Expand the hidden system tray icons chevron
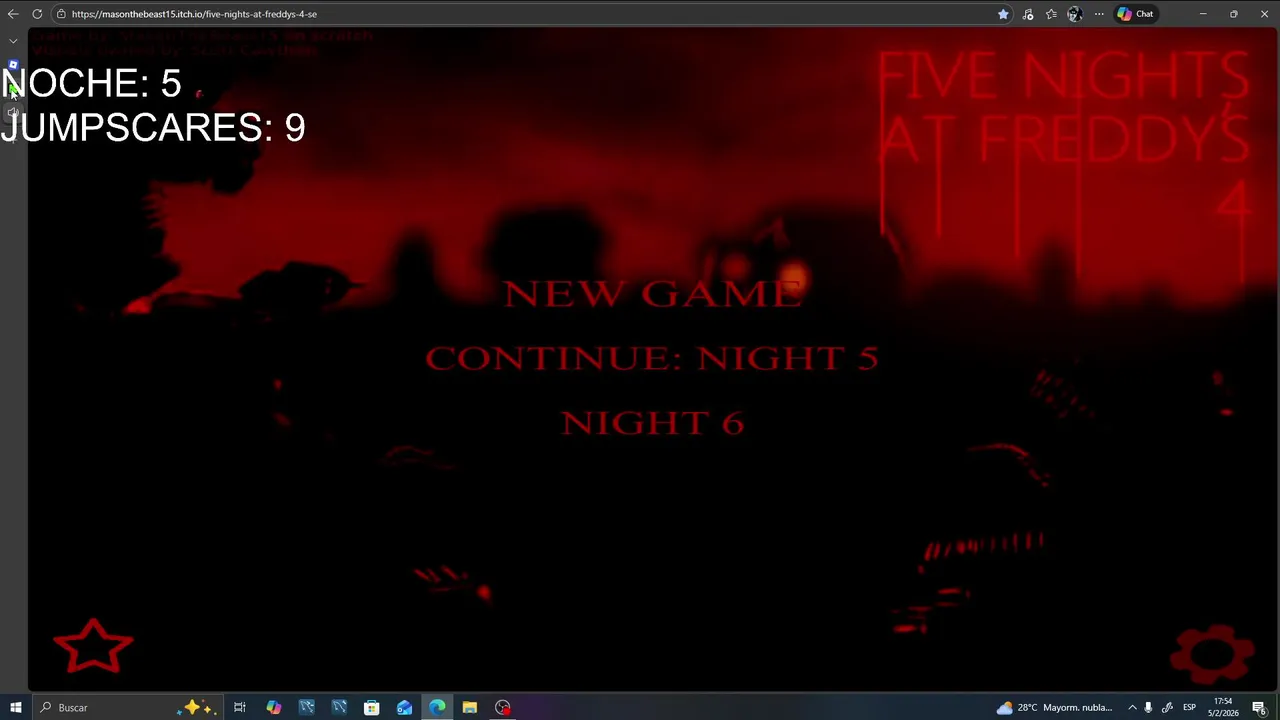This screenshot has width=1280, height=720. [x=1132, y=708]
